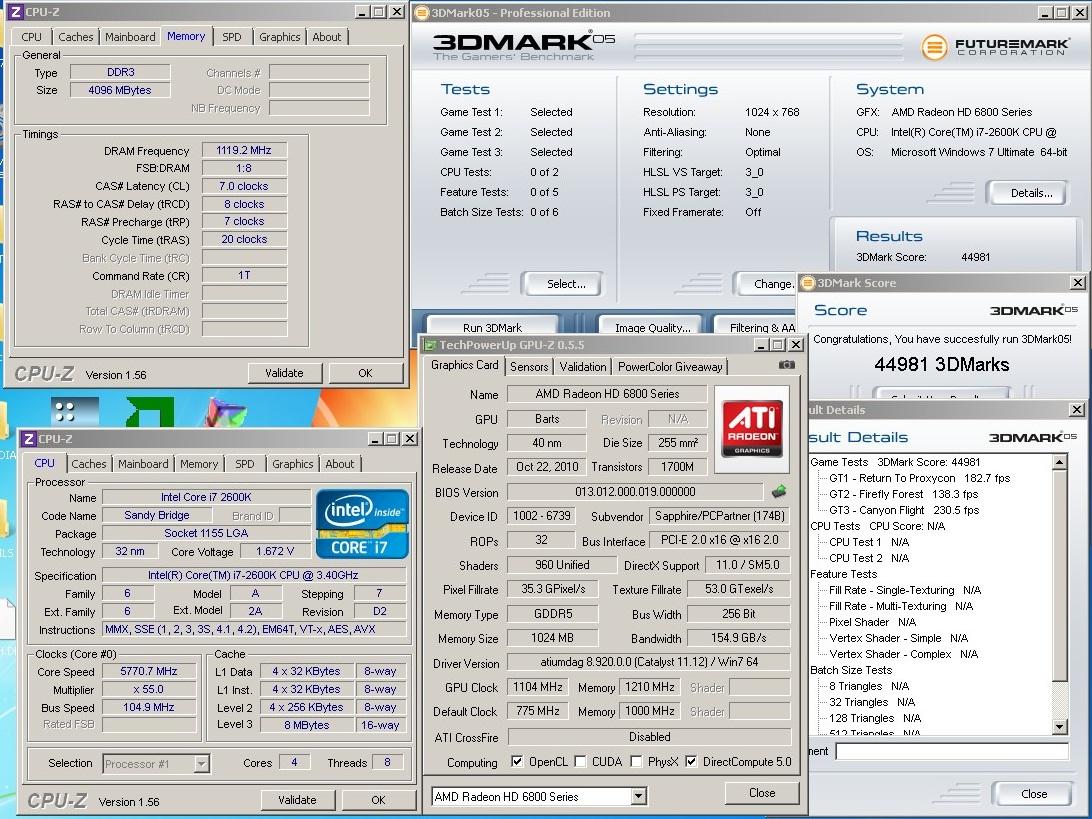Click the CPU-Z Memory window title icon
Viewport: 1092px width, 819px height.
coord(15,12)
